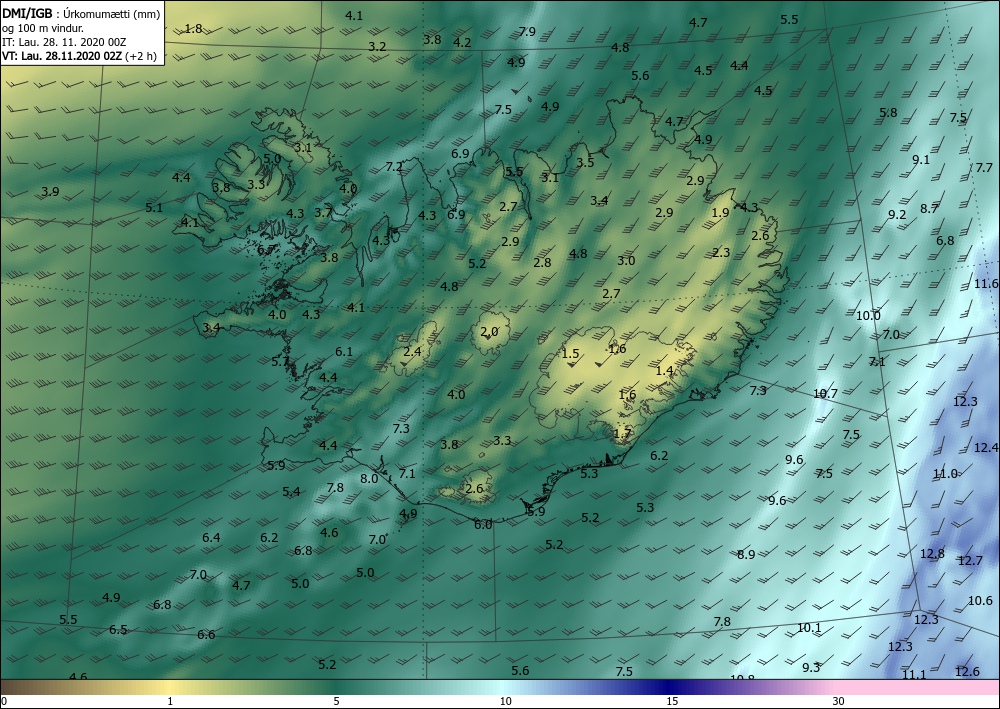Click the map value 12.7
The height and width of the screenshot is (709, 1000).
[x=970, y=561]
